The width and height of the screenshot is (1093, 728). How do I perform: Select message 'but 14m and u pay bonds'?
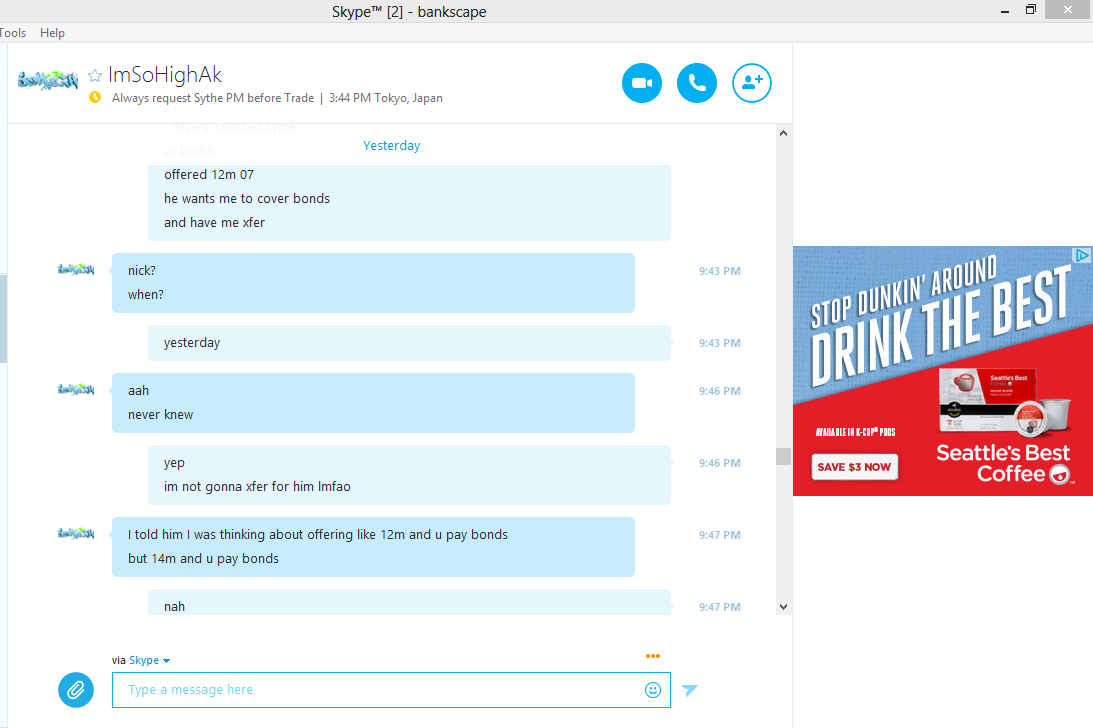point(203,559)
